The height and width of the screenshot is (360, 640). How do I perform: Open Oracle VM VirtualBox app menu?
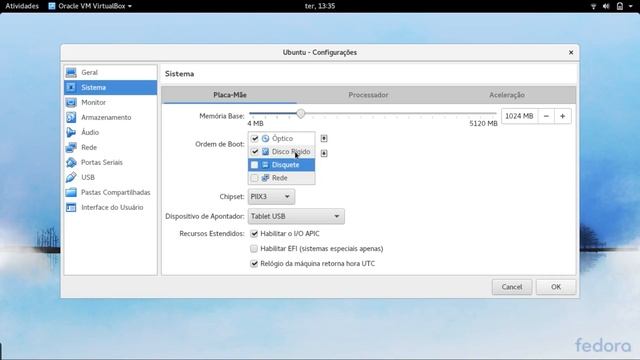[90, 6]
